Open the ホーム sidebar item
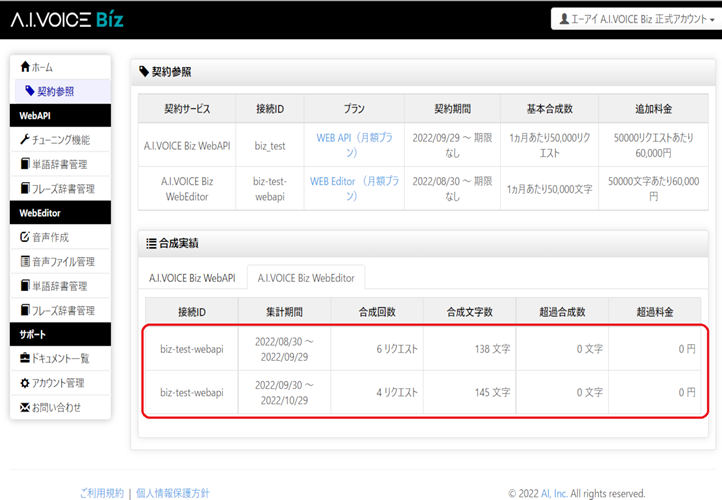 [x=60, y=67]
